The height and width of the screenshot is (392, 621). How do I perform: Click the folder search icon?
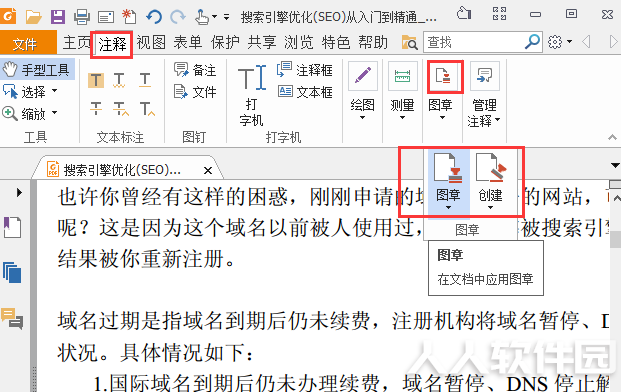[x=410, y=42]
